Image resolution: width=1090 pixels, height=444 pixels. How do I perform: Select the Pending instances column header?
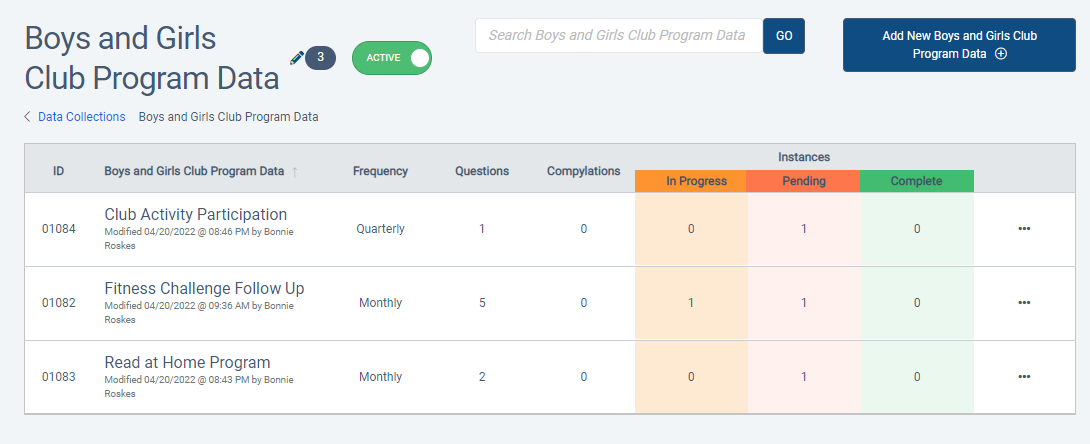click(803, 181)
